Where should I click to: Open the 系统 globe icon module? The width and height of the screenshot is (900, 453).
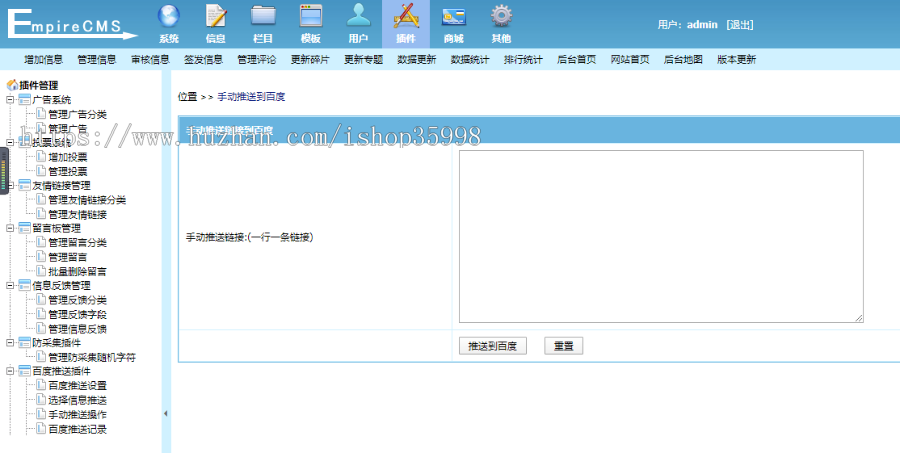coord(169,24)
